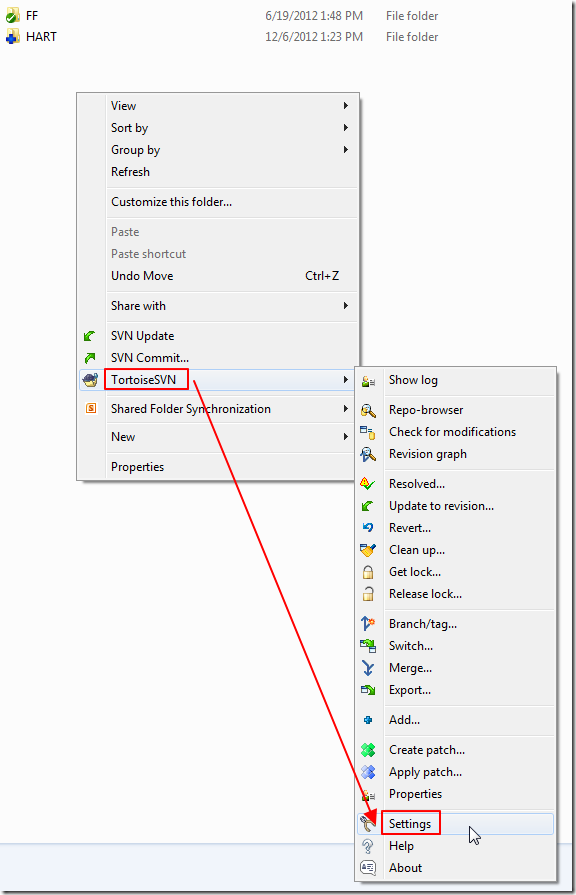This screenshot has height=895, width=576.
Task: Expand the View submenu arrow
Action: click(346, 106)
